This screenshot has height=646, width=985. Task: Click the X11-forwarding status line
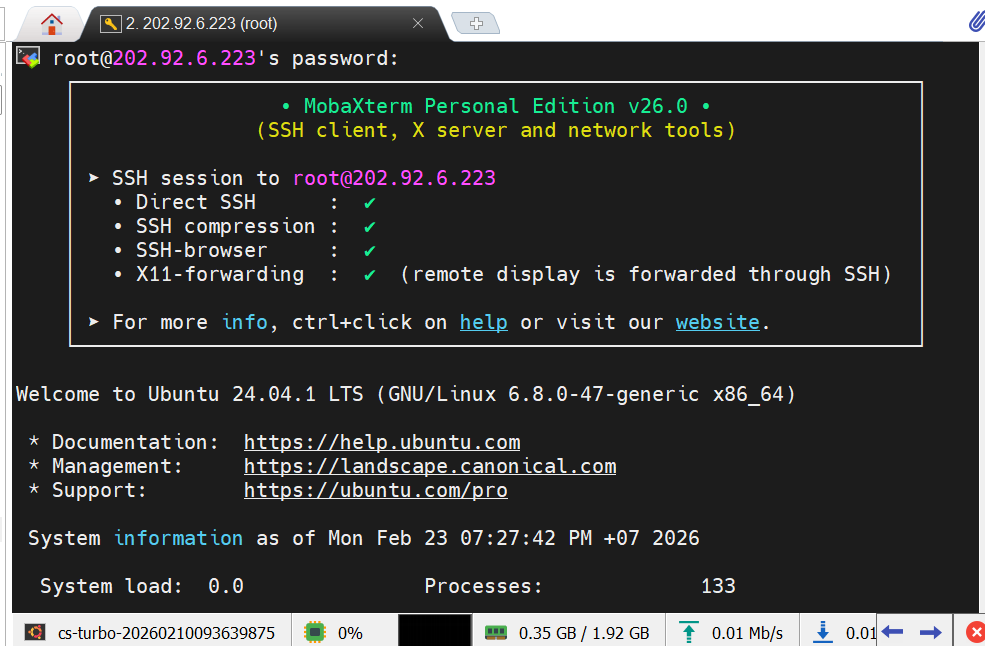[503, 274]
